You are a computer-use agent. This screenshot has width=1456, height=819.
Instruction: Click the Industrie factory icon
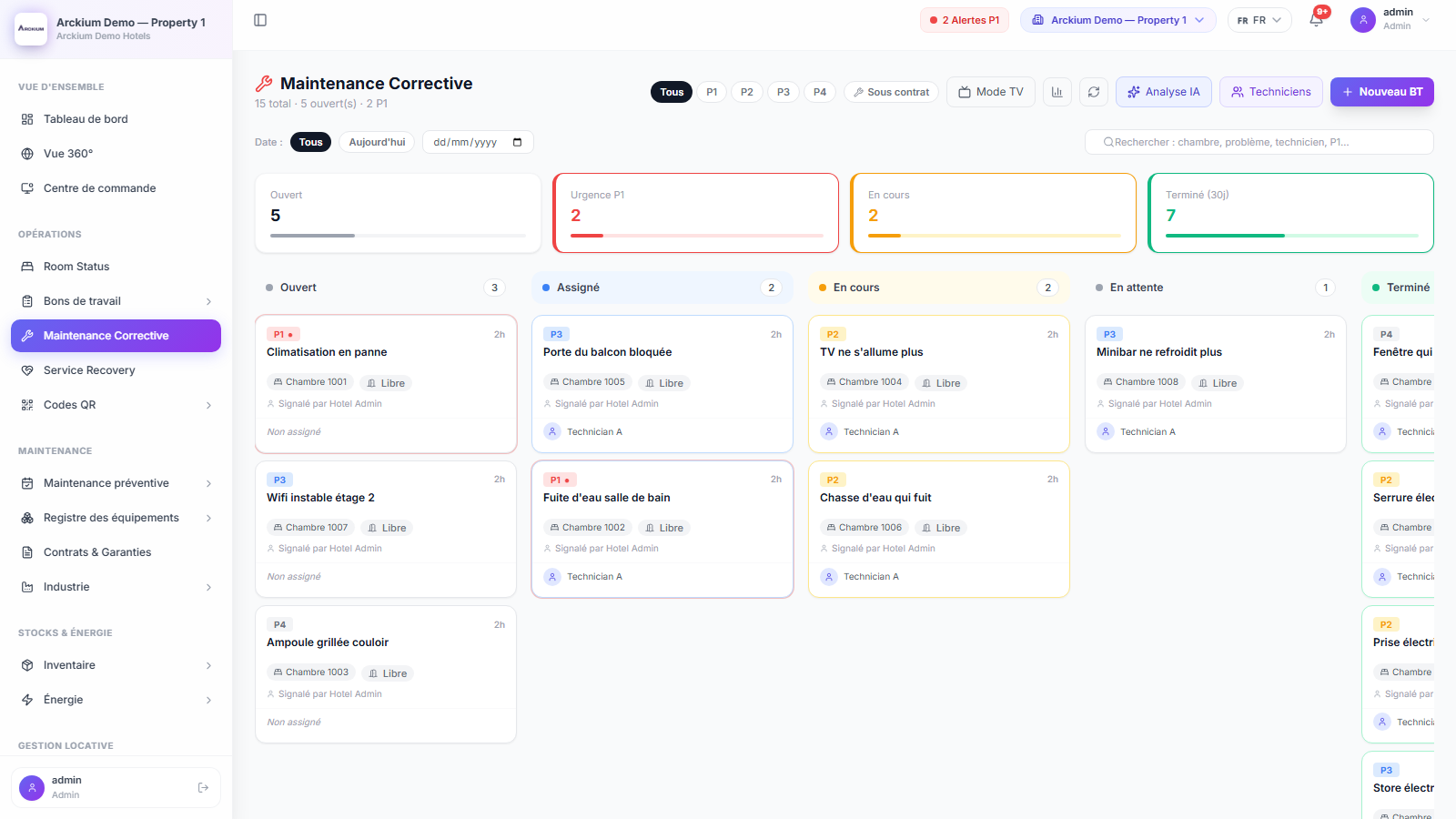click(x=27, y=587)
